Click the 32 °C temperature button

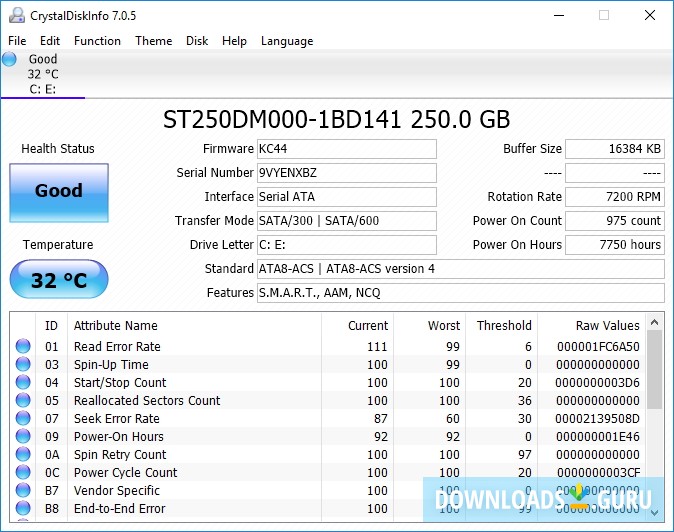(x=58, y=280)
